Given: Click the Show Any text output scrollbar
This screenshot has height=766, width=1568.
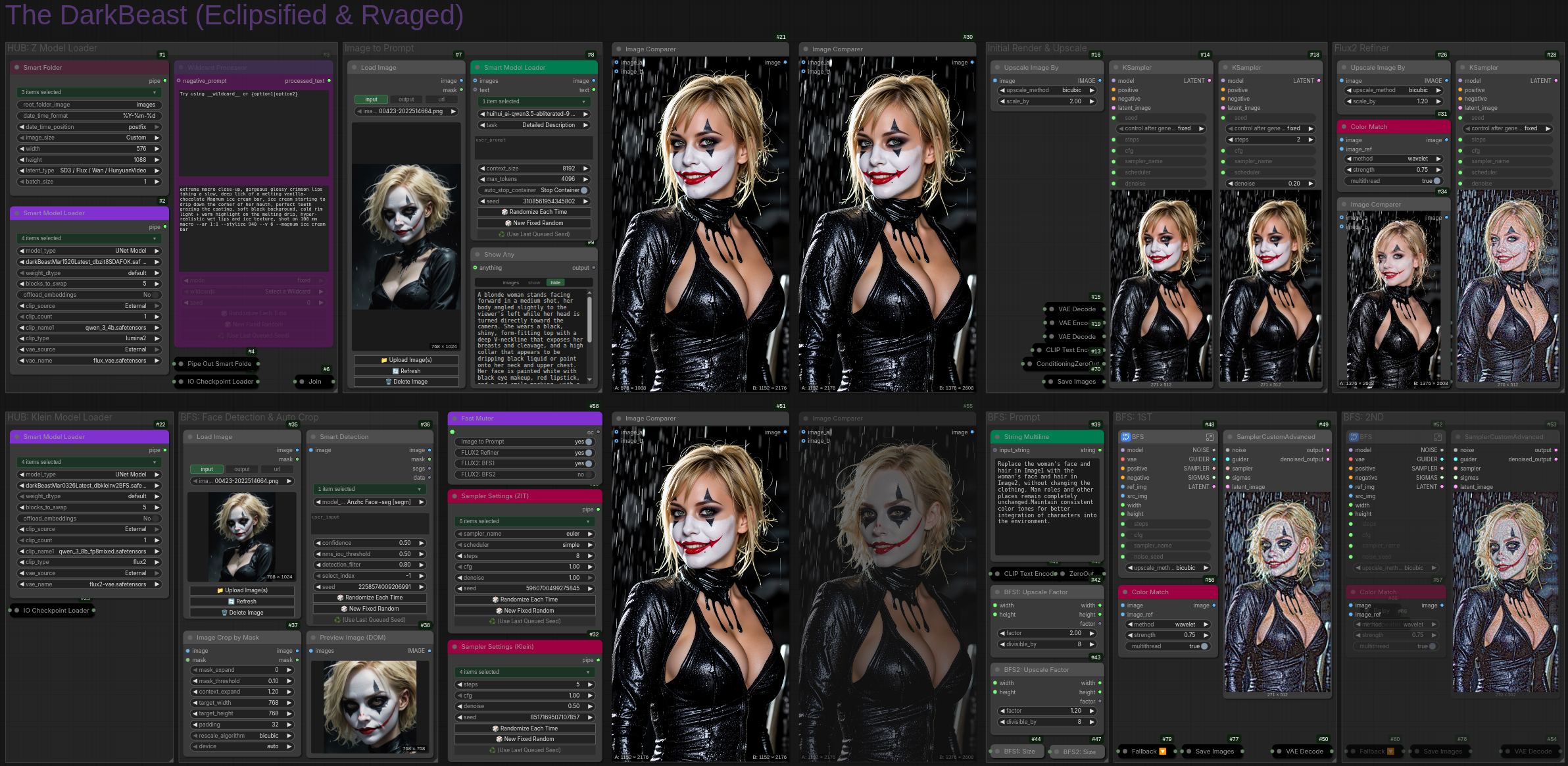Looking at the screenshot, I should (589, 320).
